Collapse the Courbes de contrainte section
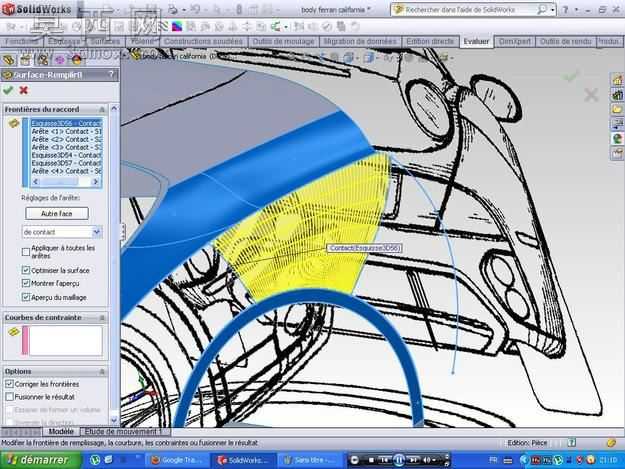Image resolution: width=625 pixels, height=469 pixels. pos(102,318)
